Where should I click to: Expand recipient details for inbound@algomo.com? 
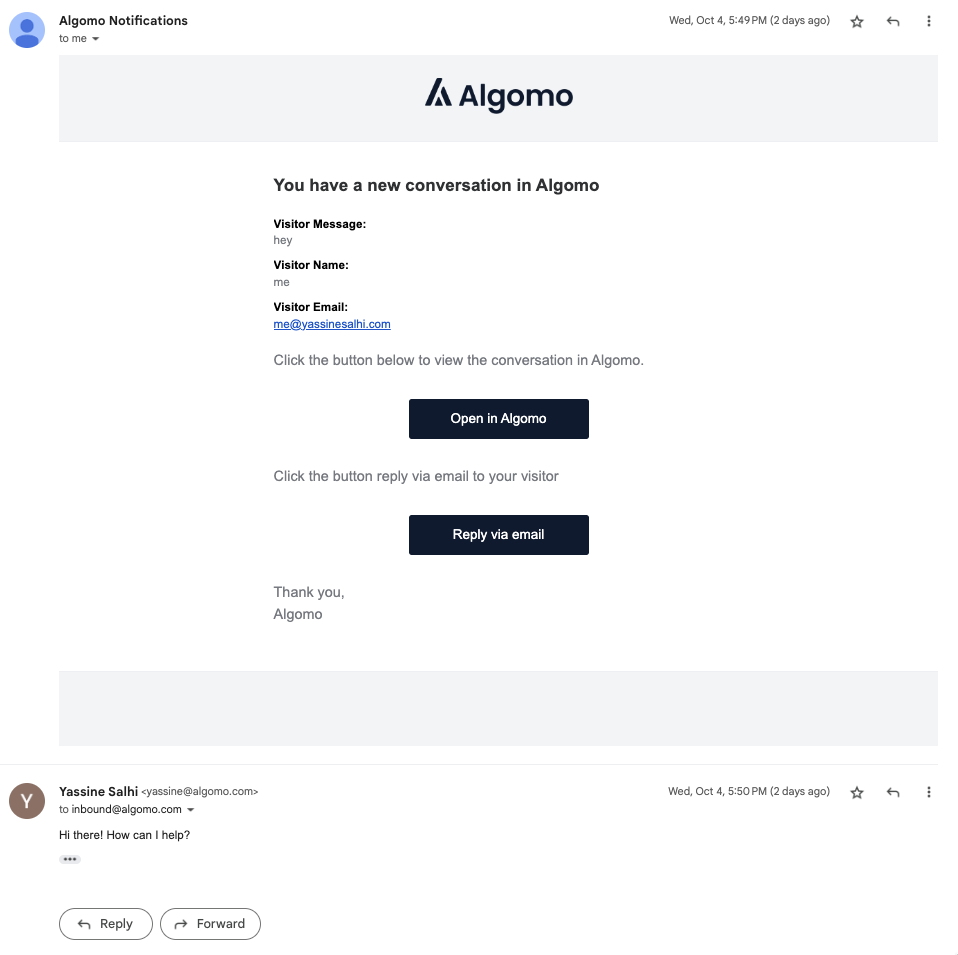coord(191,810)
